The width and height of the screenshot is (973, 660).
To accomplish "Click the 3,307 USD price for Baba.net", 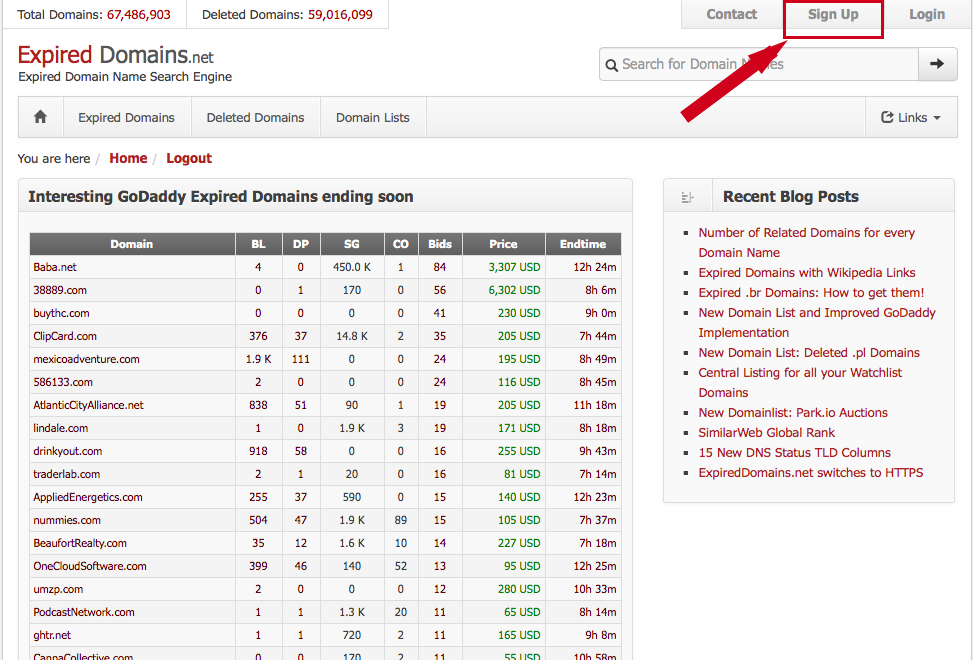I will (514, 267).
